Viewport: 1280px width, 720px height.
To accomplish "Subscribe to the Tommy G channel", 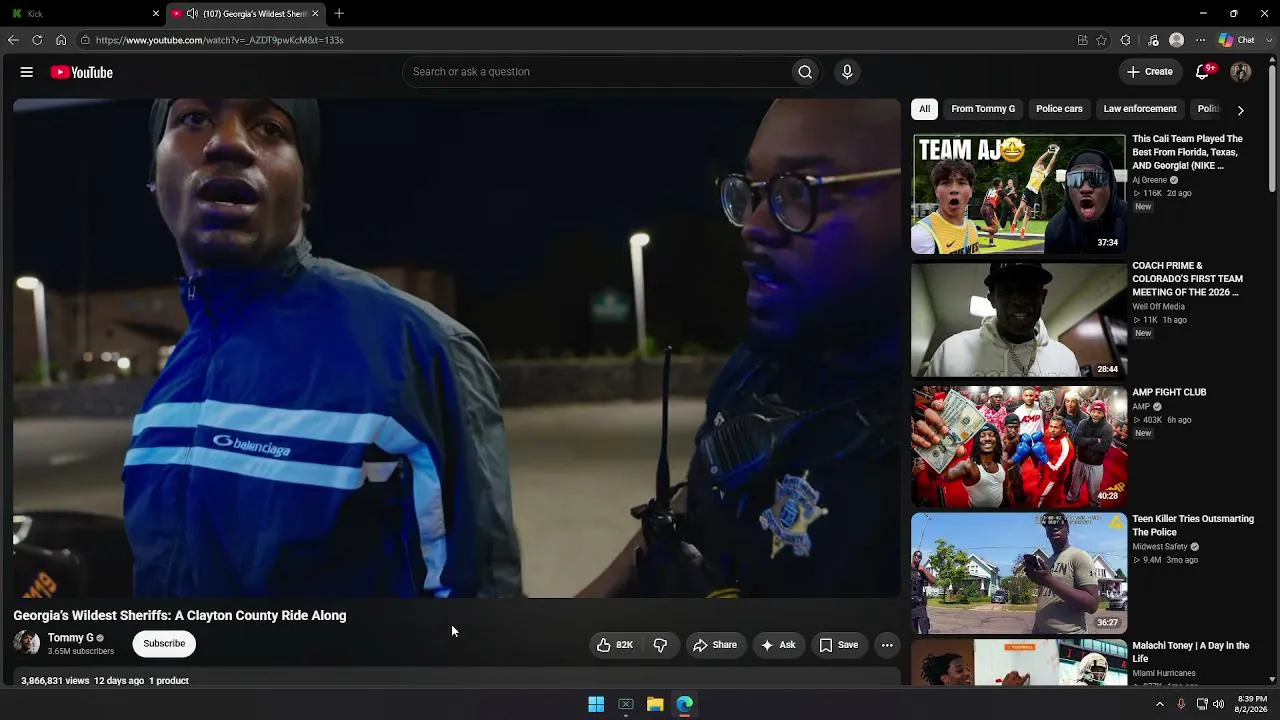I will [164, 644].
